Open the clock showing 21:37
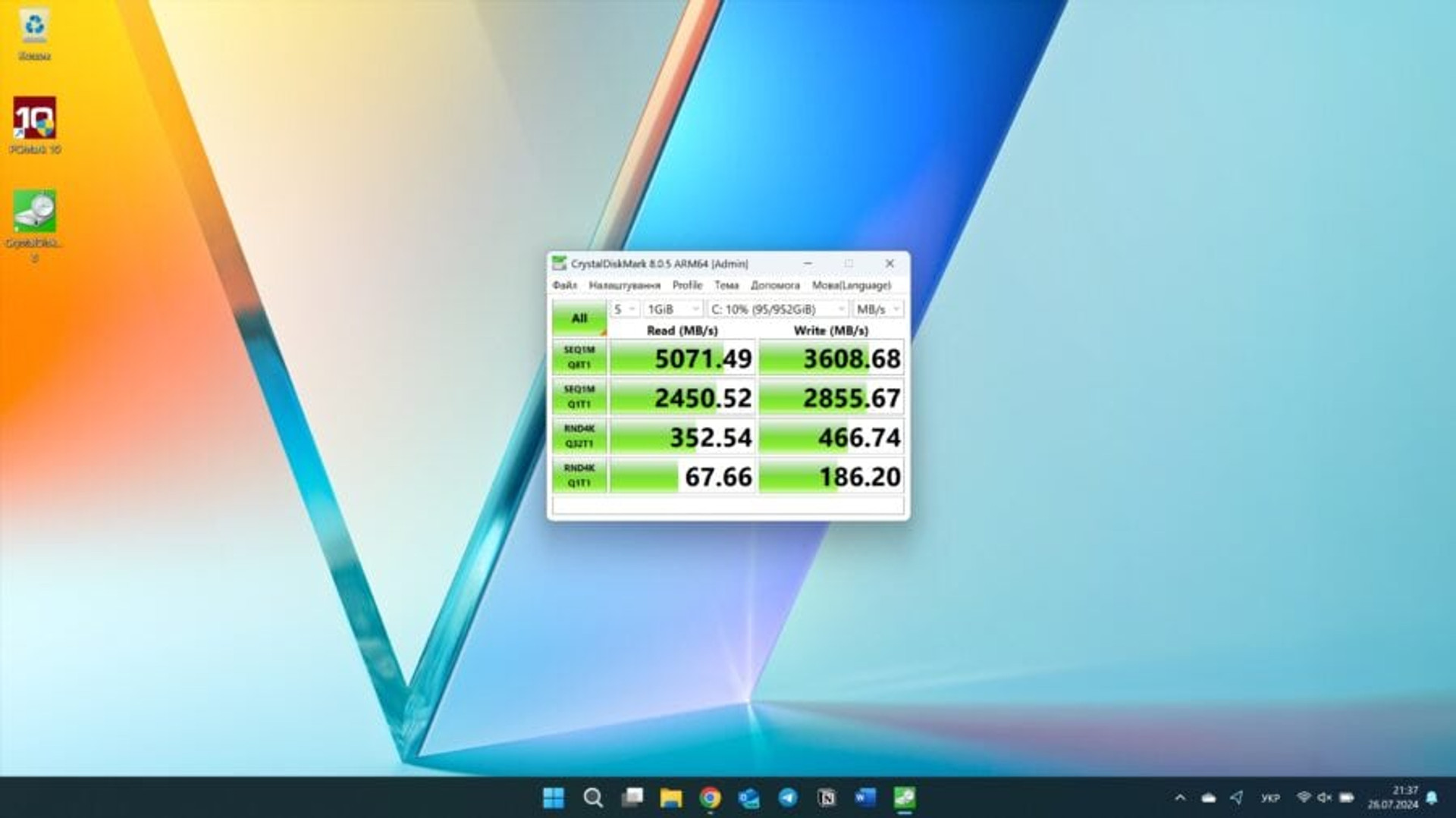The height and width of the screenshot is (818, 1456). [1393, 798]
